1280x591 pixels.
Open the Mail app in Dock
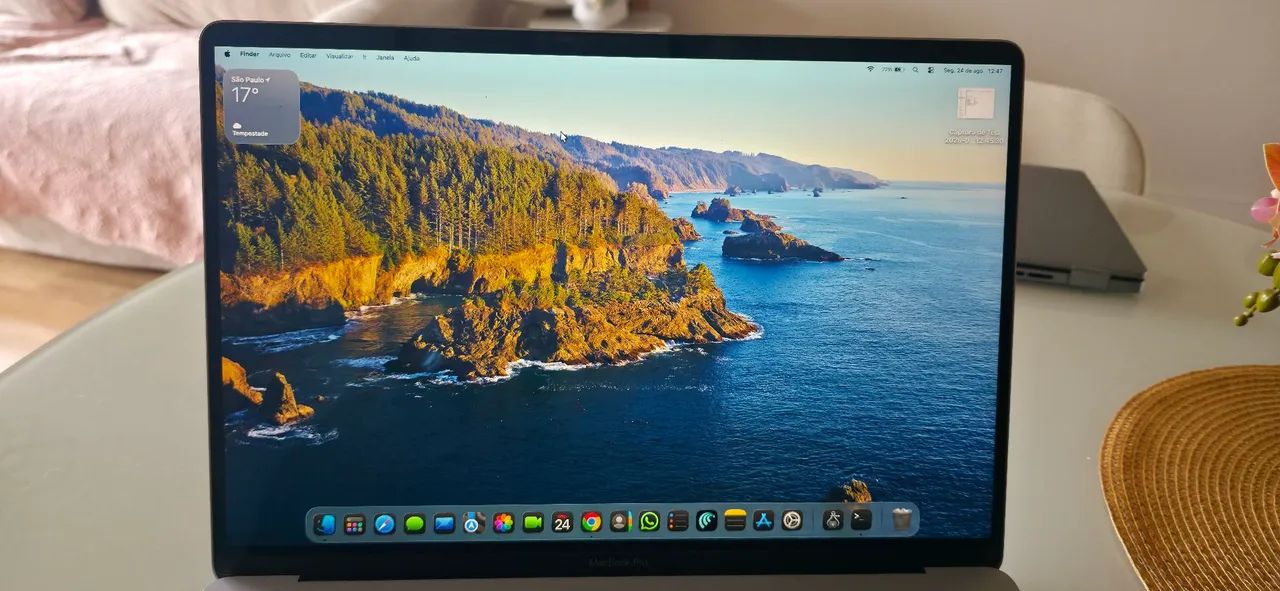444,523
